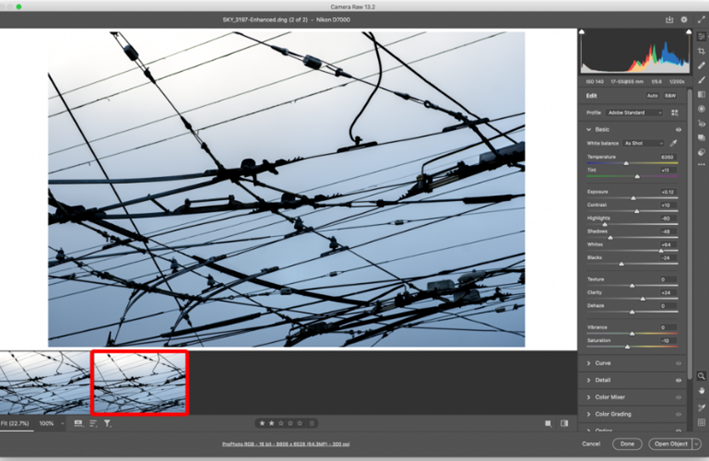Click the filmstrip filter funnel icon
Viewport: 709px width, 461px height.
click(108, 424)
